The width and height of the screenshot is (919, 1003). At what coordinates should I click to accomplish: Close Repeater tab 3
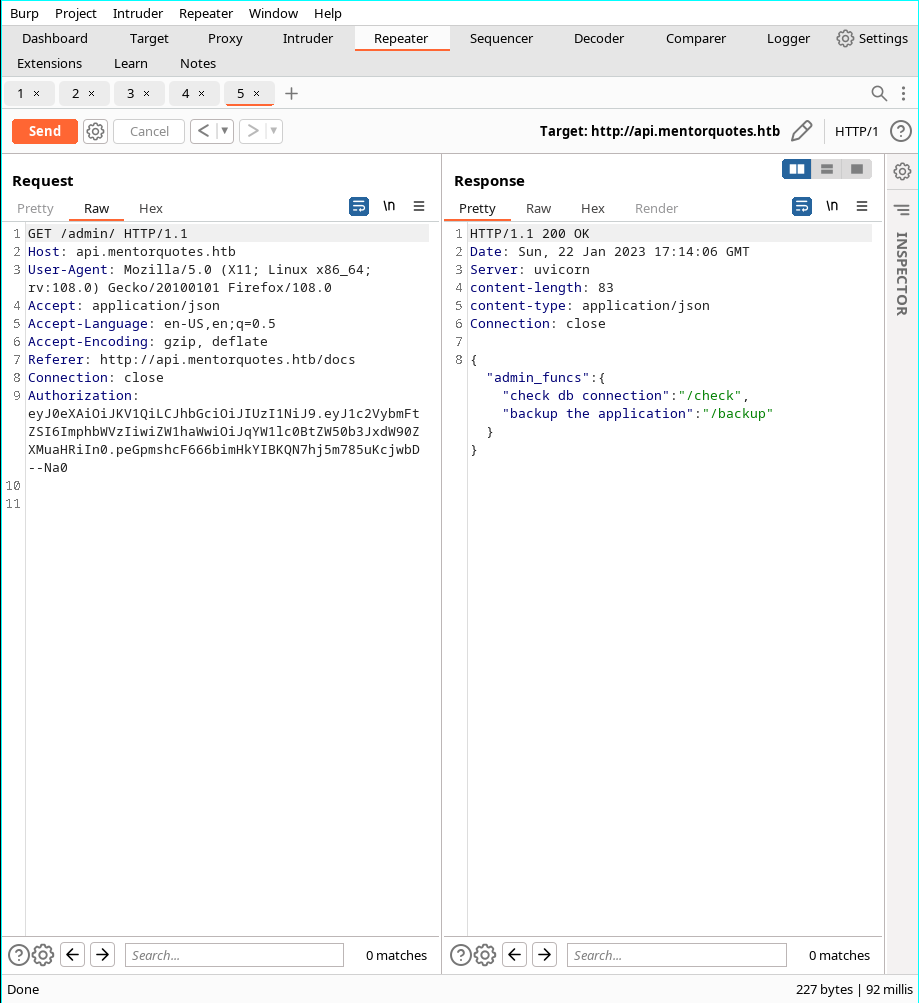click(x=146, y=93)
